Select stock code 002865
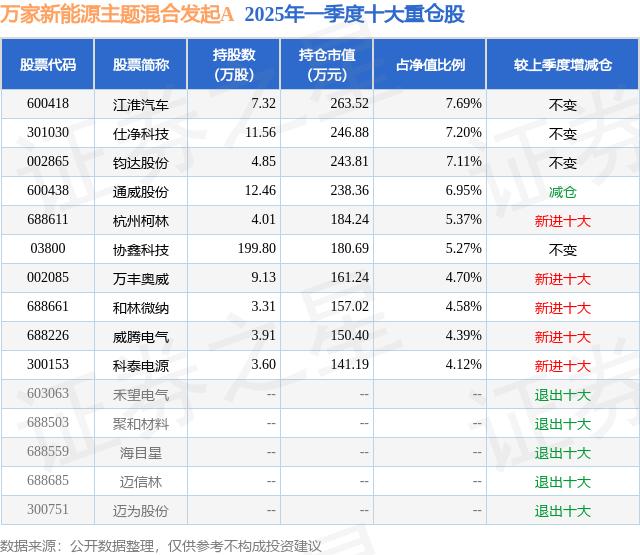The width and height of the screenshot is (640, 555). 48,162
